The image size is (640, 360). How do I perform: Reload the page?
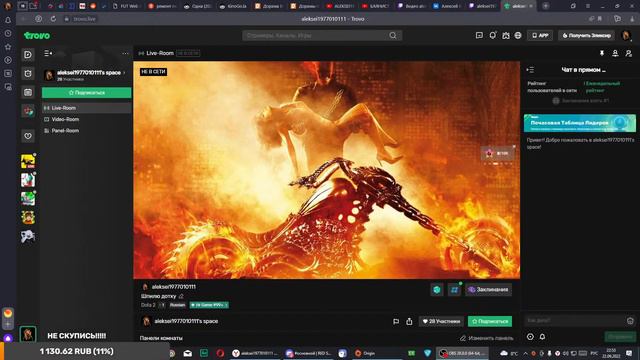(53, 19)
